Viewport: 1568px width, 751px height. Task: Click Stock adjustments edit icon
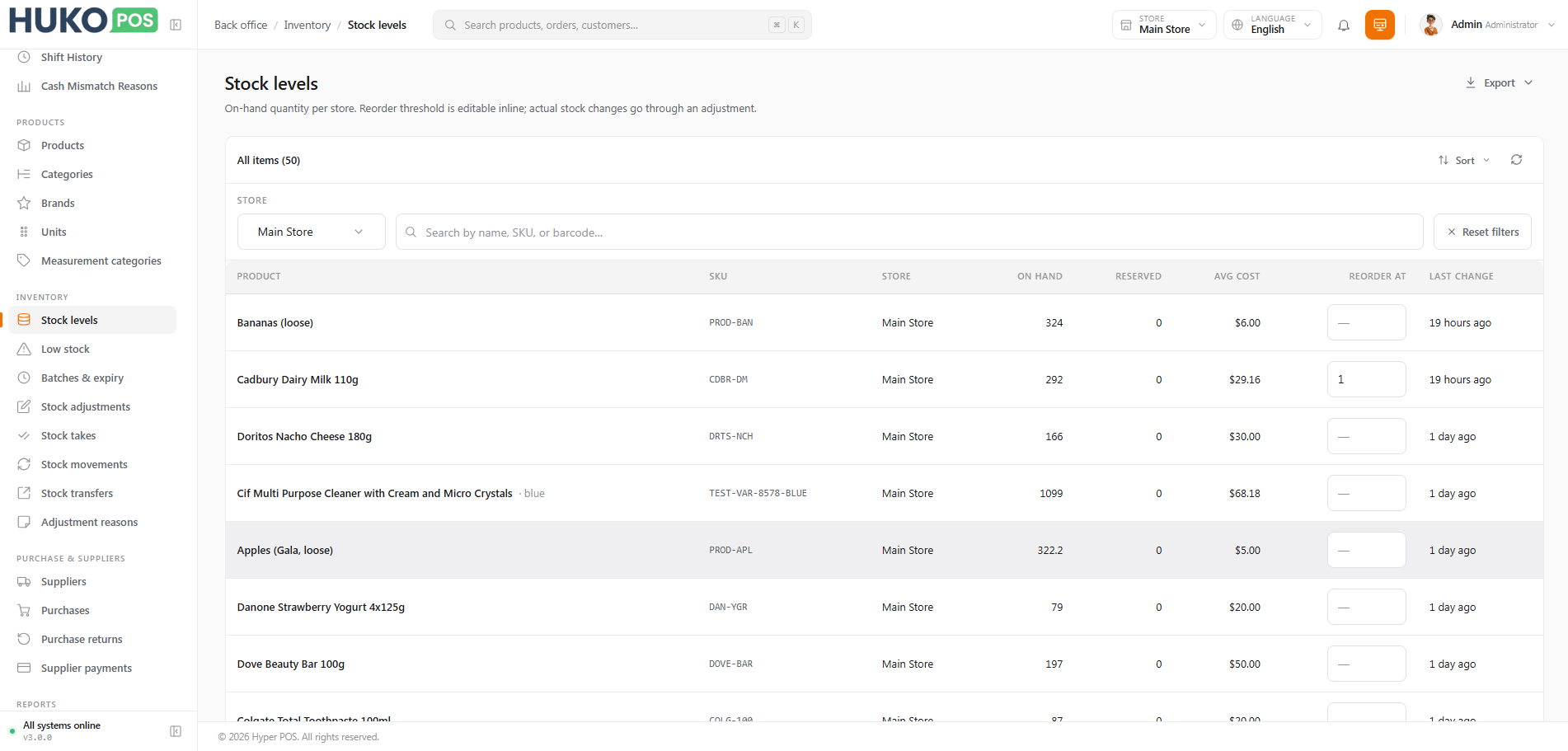coord(24,406)
